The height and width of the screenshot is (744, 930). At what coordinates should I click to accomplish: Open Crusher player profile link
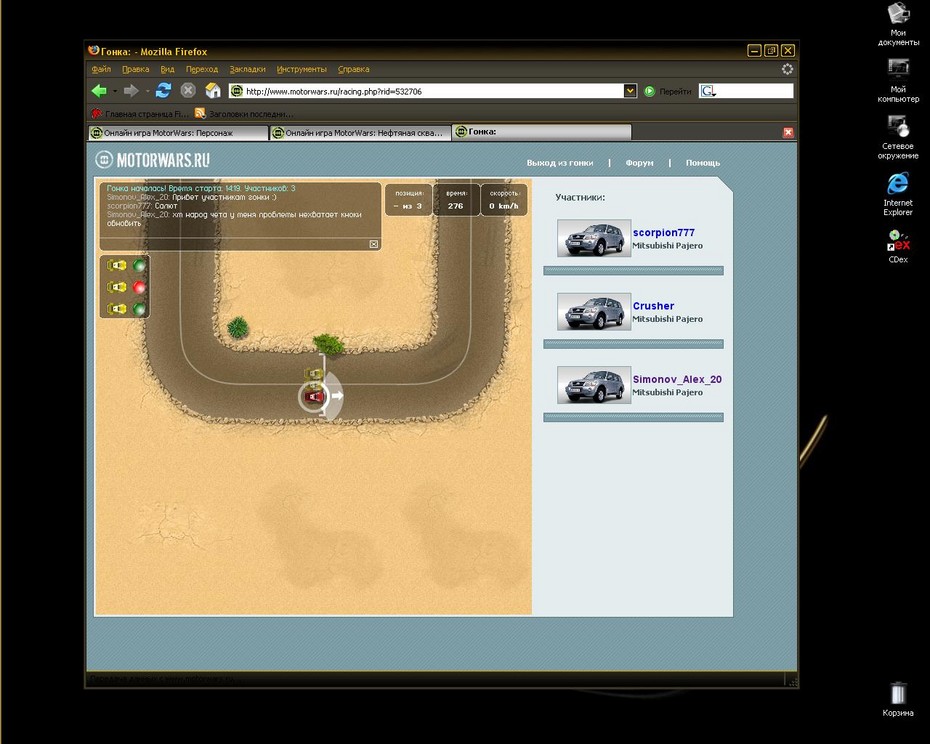tap(653, 306)
